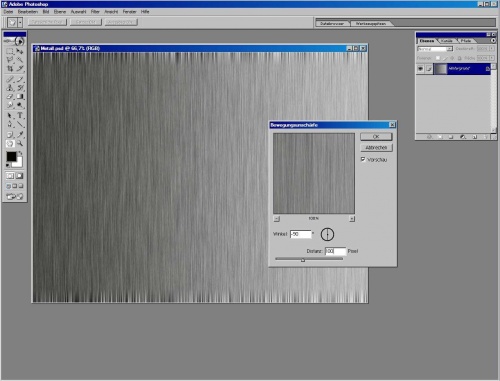Open the tool preset picker arrow
Screen dimensions: 500x381
point(20,23)
